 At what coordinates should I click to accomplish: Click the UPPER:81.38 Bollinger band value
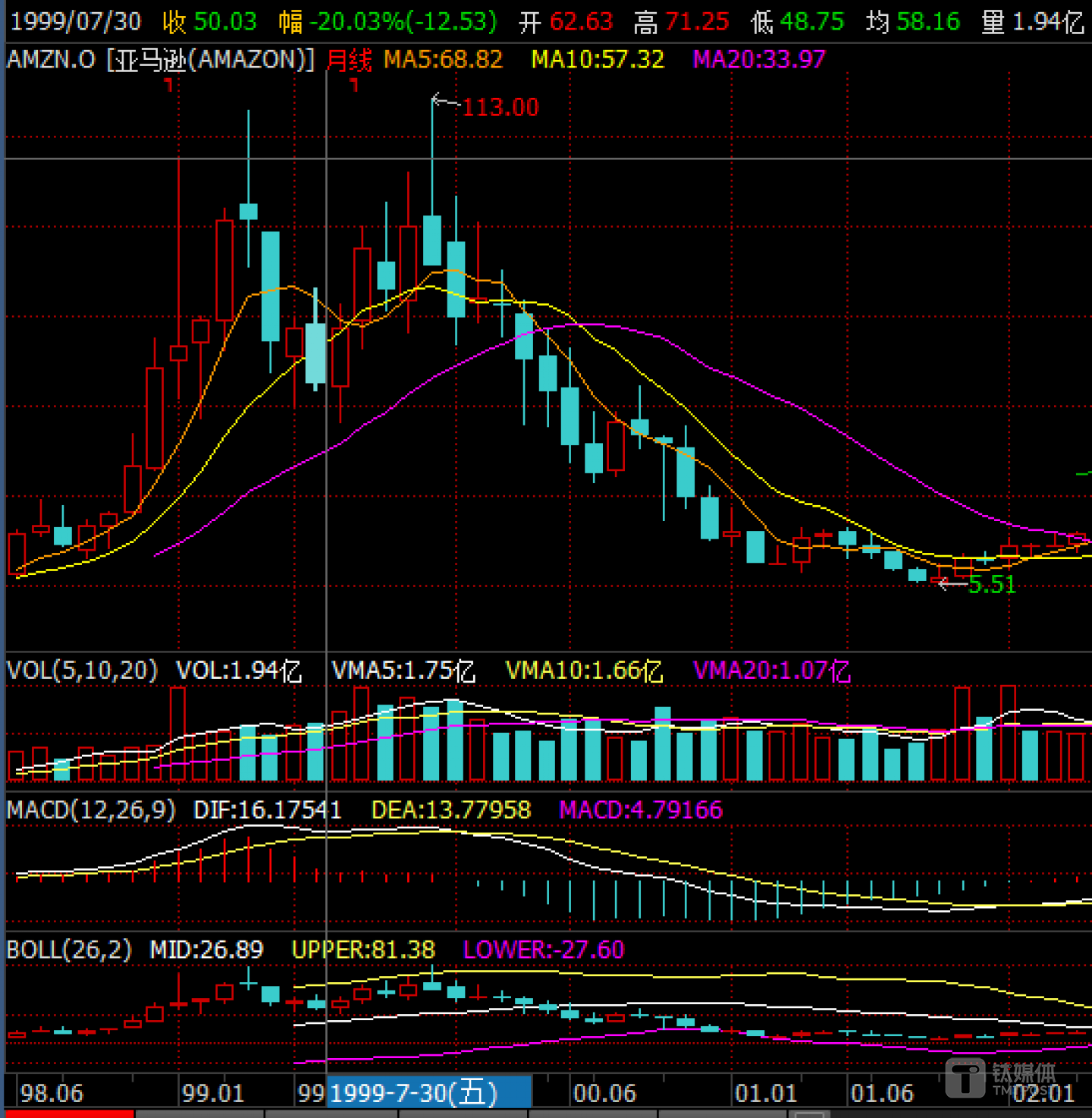point(363,950)
